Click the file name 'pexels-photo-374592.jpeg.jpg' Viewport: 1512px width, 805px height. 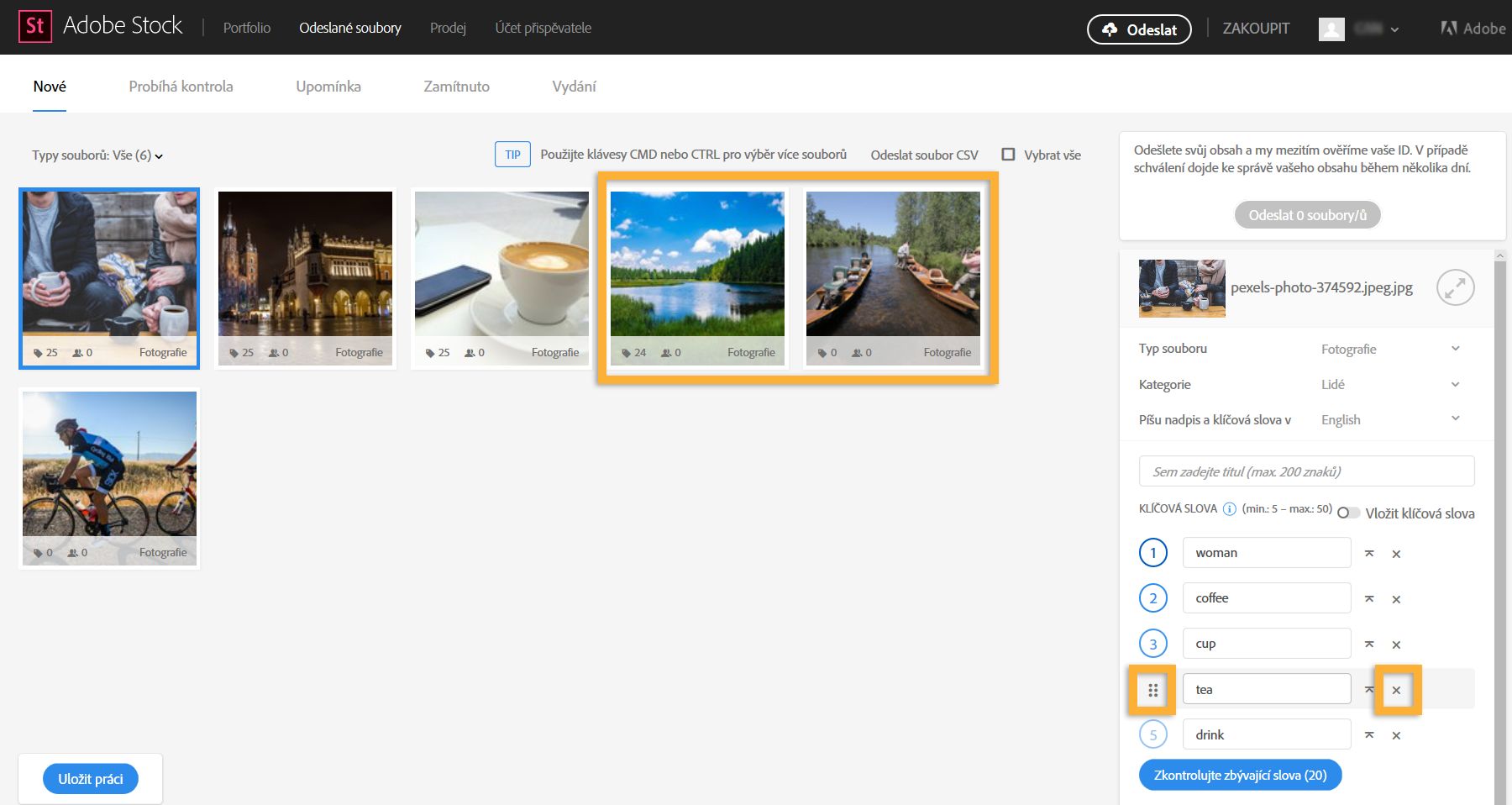pos(1321,287)
